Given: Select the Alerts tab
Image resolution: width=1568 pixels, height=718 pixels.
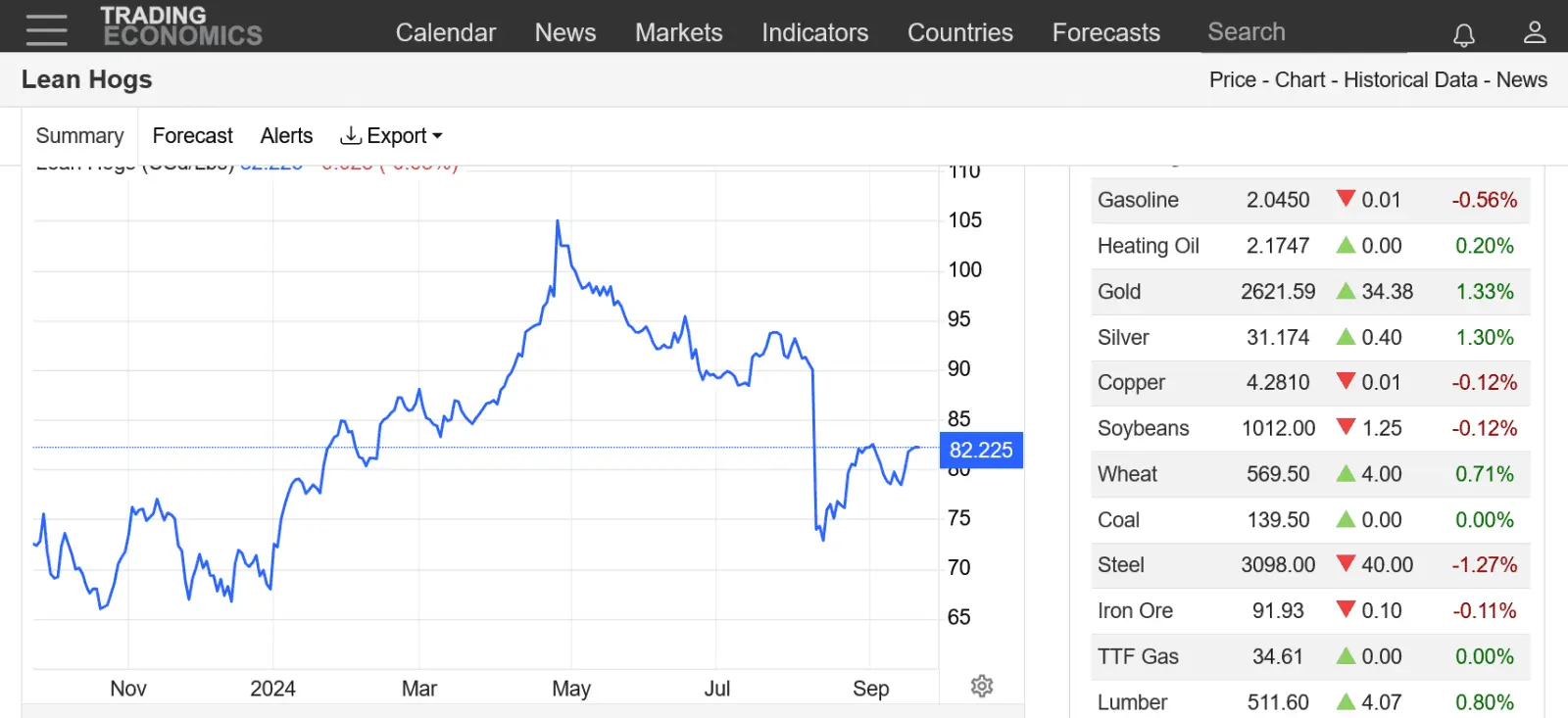Looking at the screenshot, I should (286, 135).
